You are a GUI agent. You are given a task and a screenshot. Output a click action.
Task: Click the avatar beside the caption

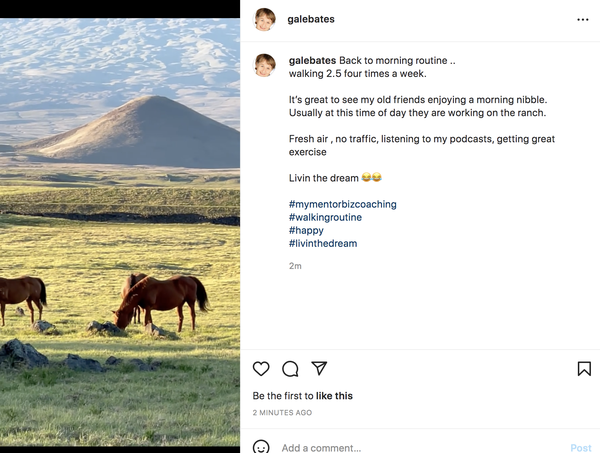265,65
